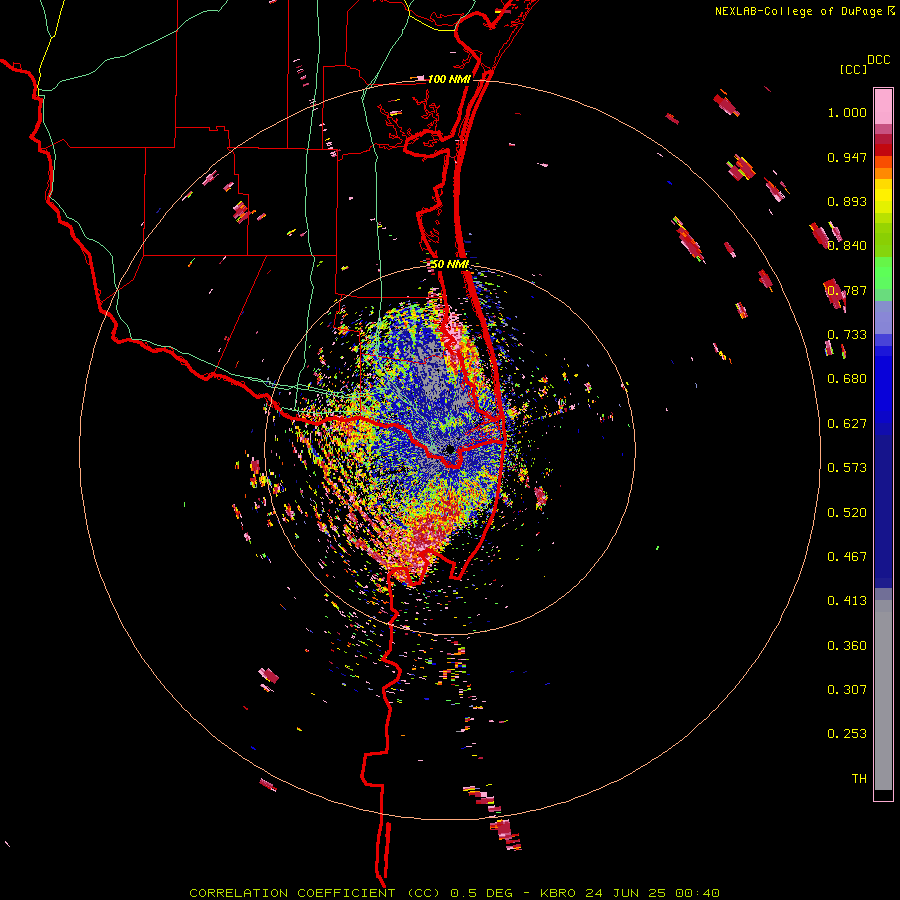Click the 0.733 legend value
The image size is (900, 900).
point(847,335)
